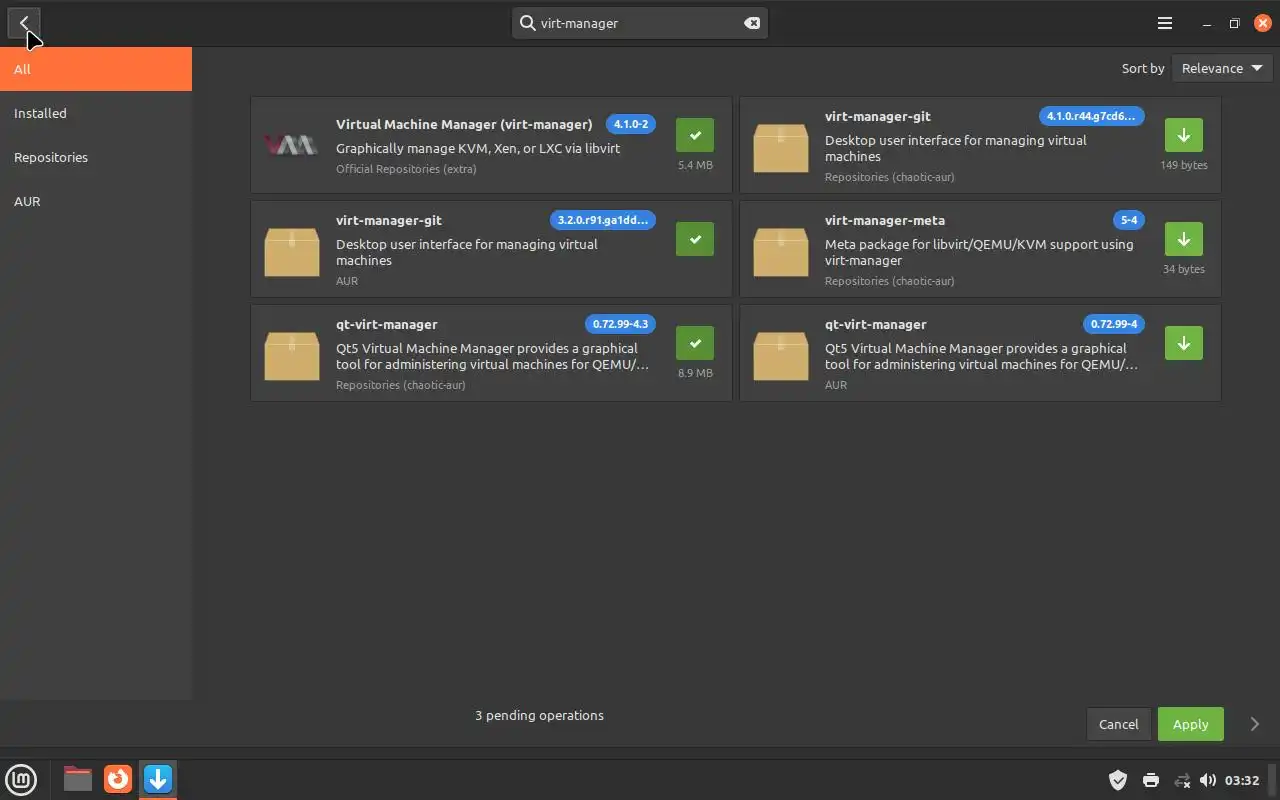Click the search magnifier icon
1280x800 pixels.
pos(527,23)
